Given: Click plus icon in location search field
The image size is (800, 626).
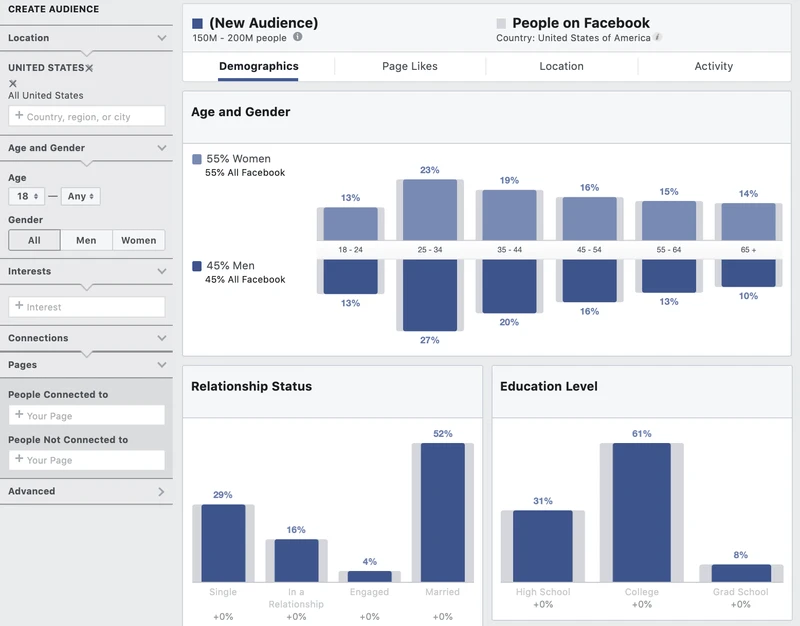Looking at the screenshot, I should 19,115.
